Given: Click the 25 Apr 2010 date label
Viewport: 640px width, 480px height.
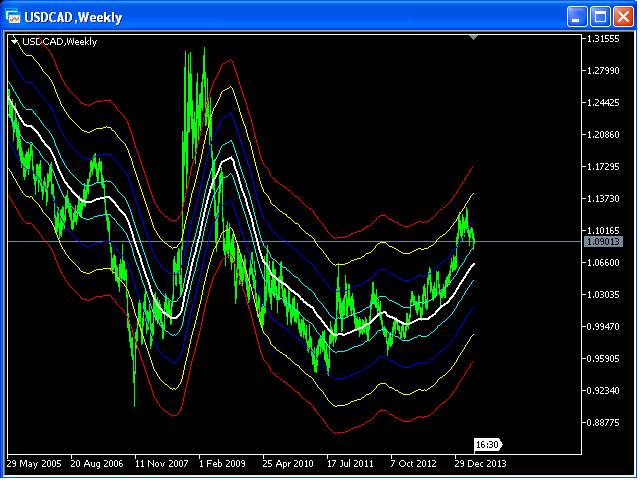Looking at the screenshot, I should pos(288,464).
